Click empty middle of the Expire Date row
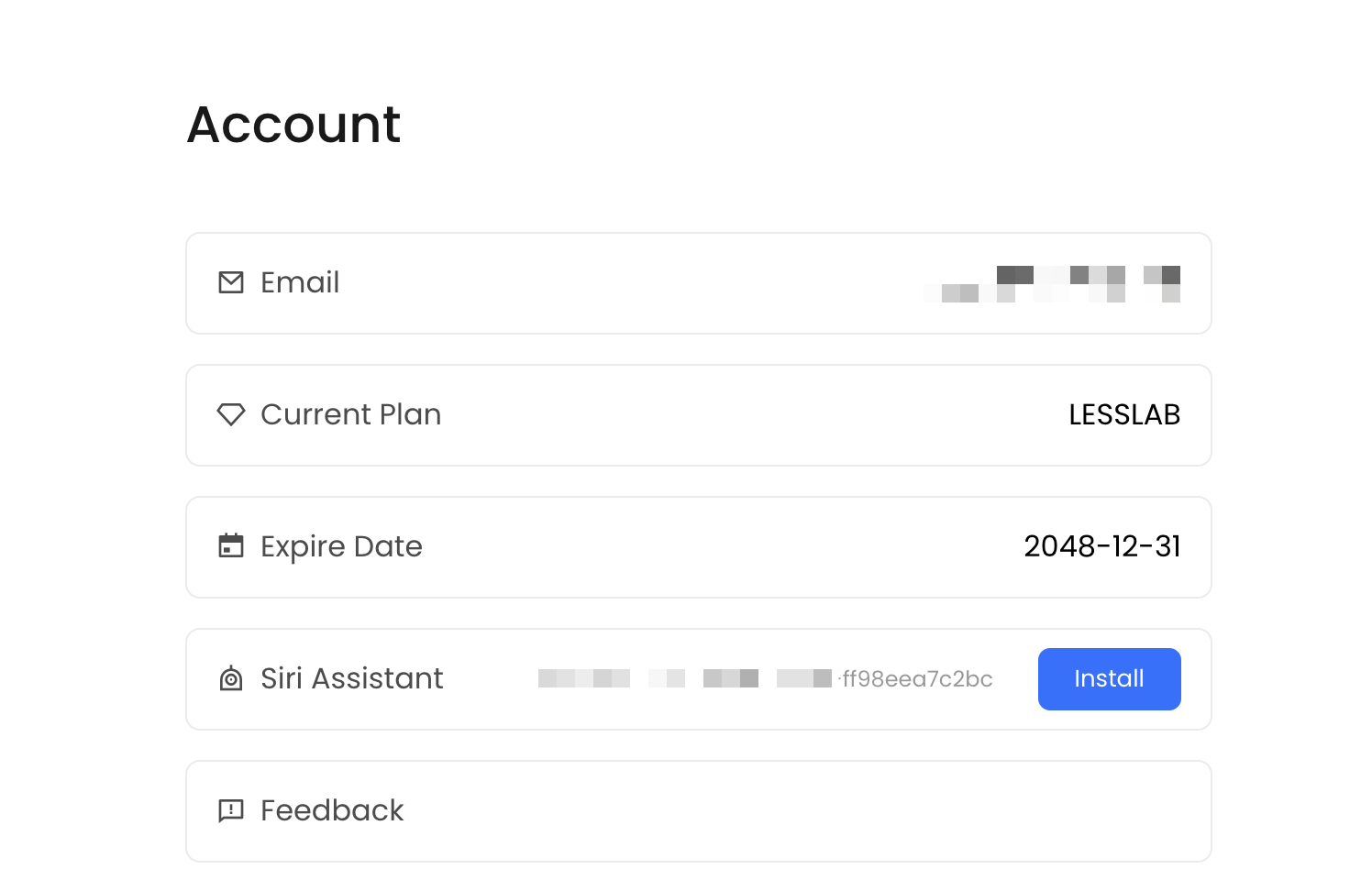The width and height of the screenshot is (1372, 891). tap(715, 546)
